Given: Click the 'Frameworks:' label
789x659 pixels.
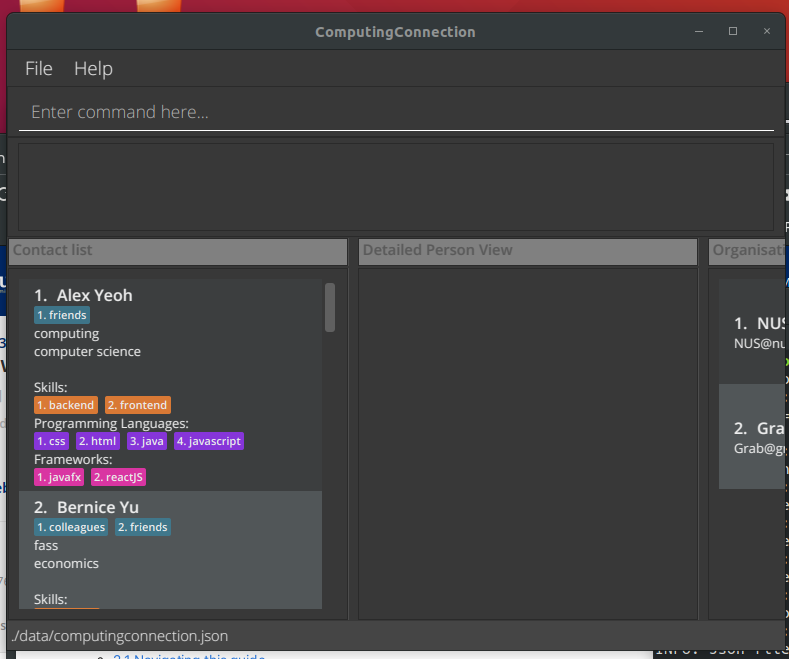Looking at the screenshot, I should [73, 459].
